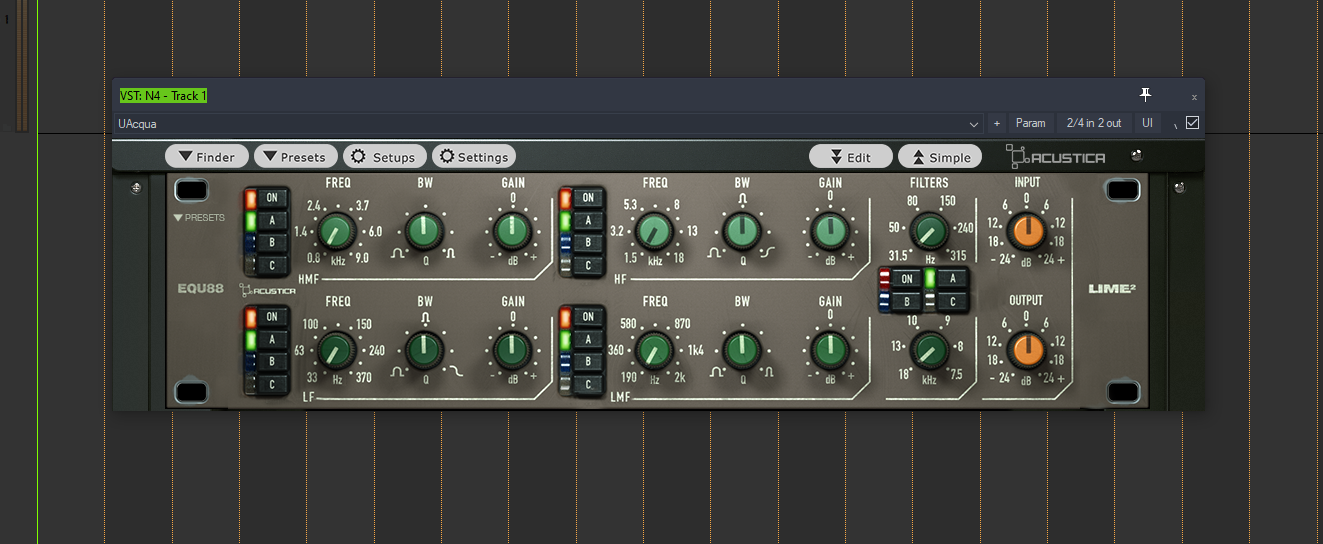The image size is (1323, 544).
Task: Select the HMF band A setting
Action: [271, 220]
